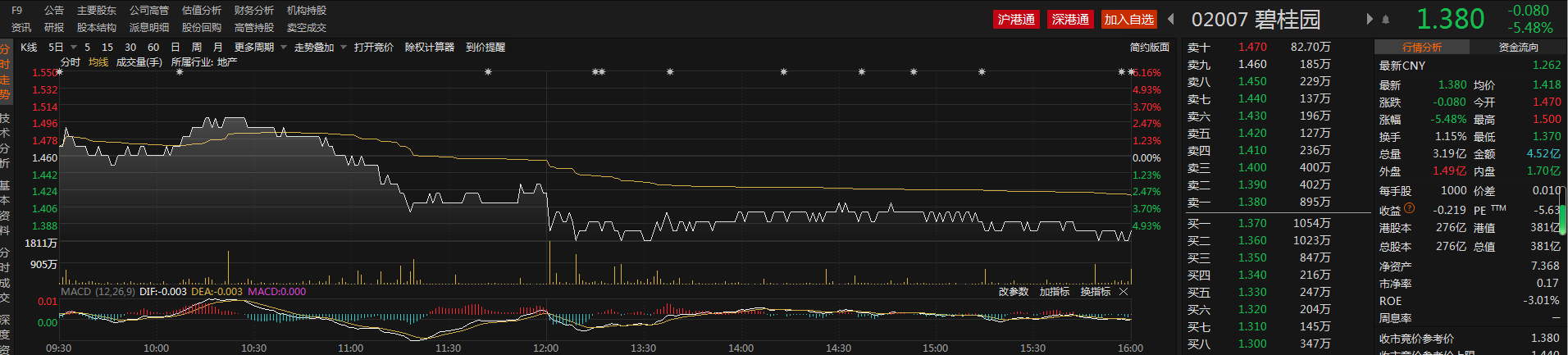
Task: Open 除权计算器 calculator tool
Action: point(429,48)
